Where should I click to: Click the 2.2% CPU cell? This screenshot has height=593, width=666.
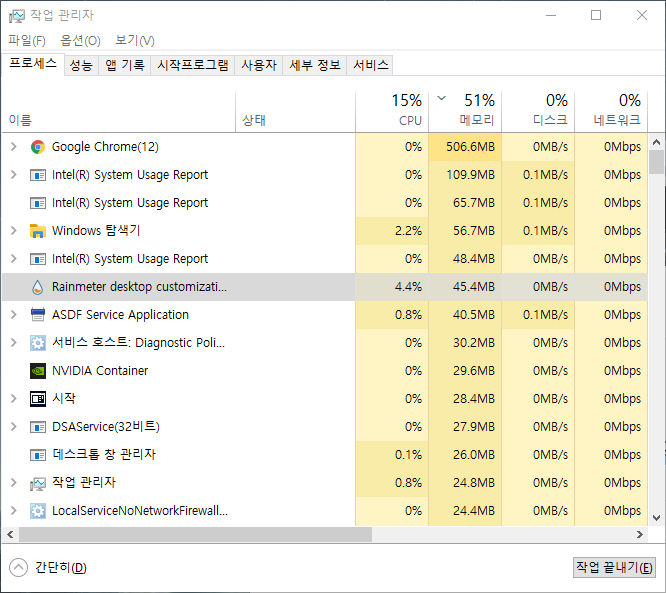click(392, 231)
